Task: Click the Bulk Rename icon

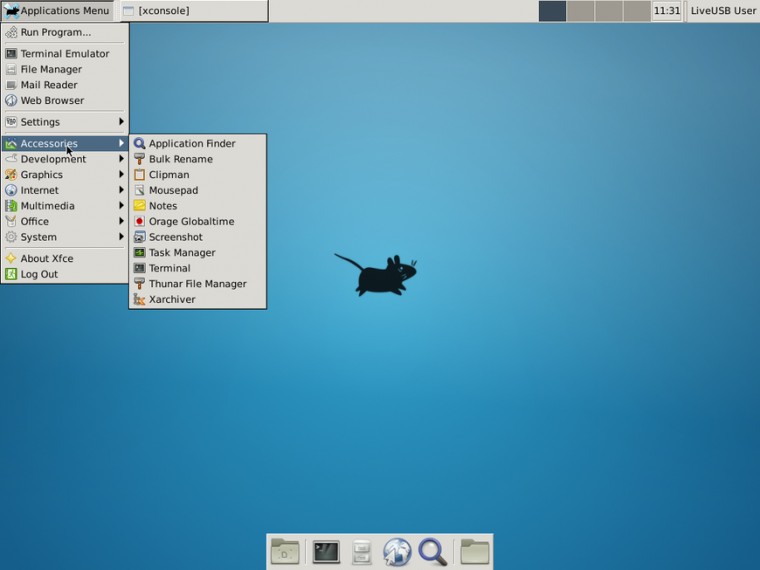Action: point(140,159)
